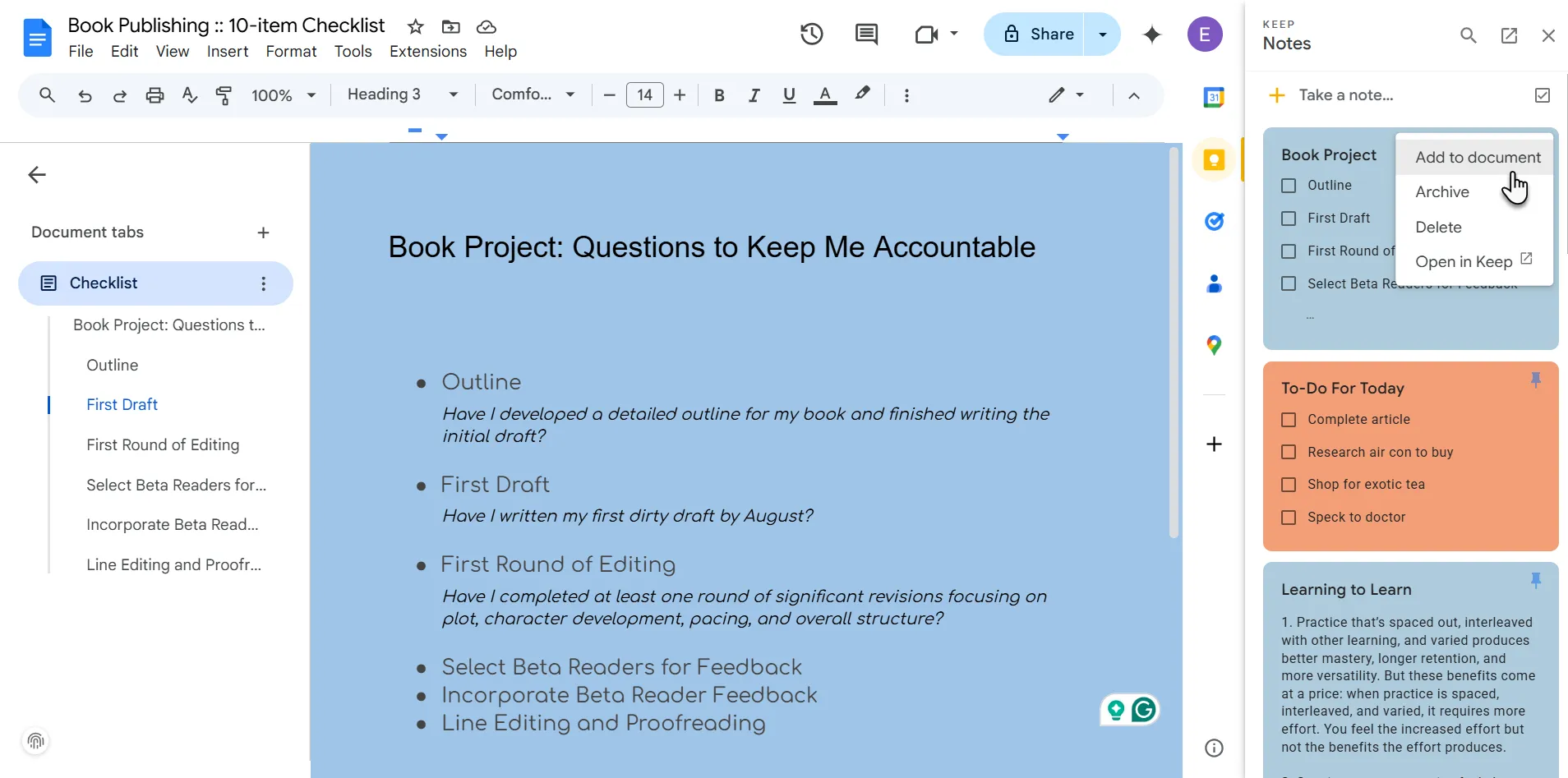Viewport: 1568px width, 778px height.
Task: Start a Meet video call
Action: tap(927, 34)
